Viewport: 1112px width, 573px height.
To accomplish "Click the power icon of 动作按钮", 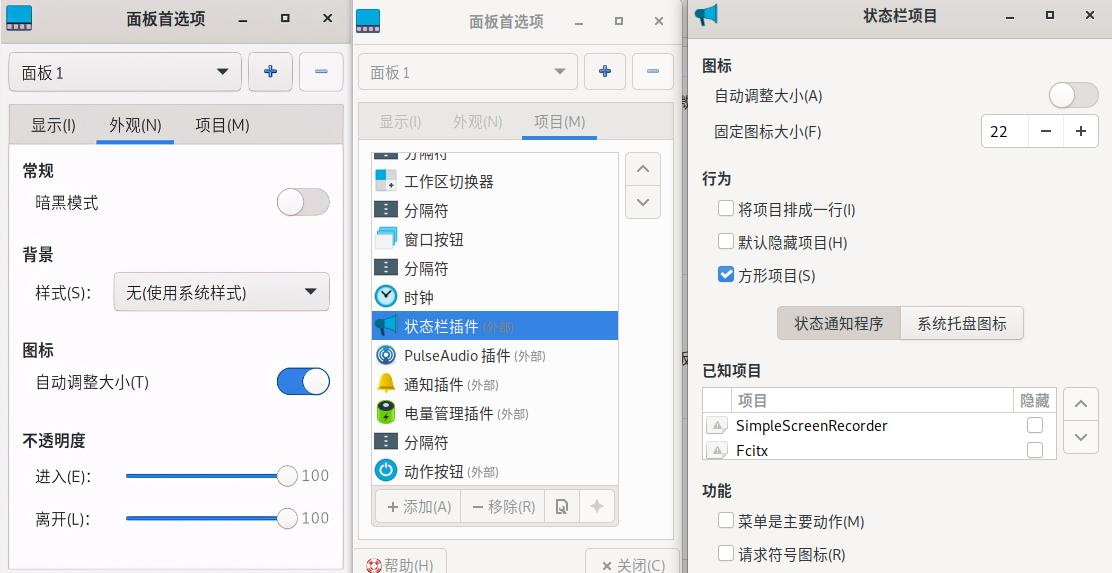I will point(386,471).
